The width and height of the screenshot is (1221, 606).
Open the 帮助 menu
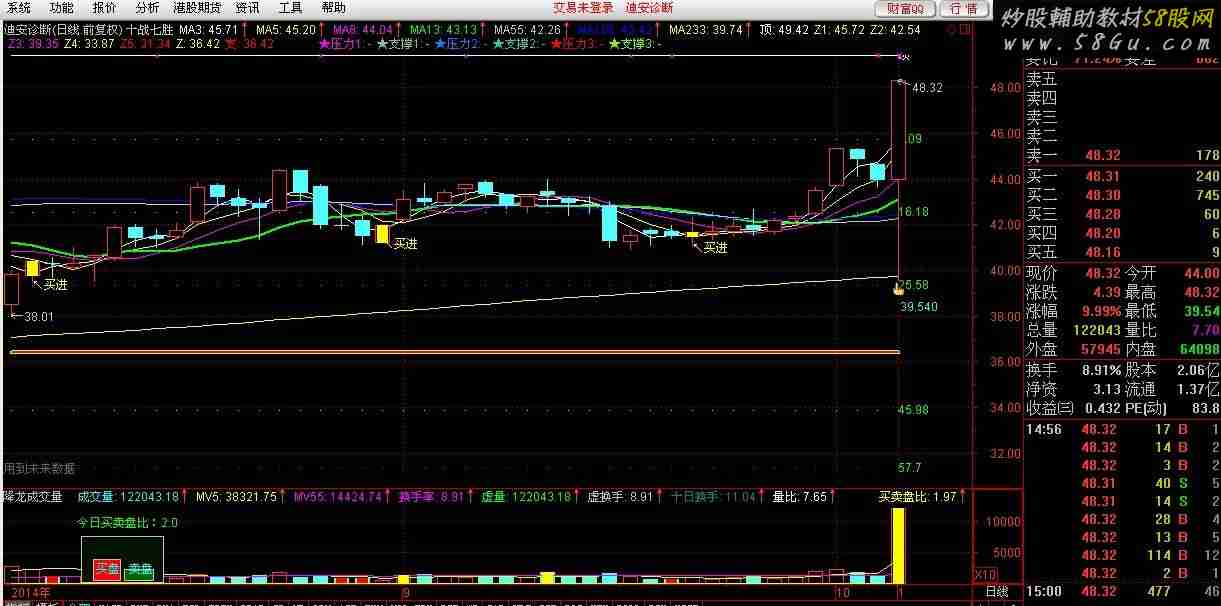click(333, 8)
